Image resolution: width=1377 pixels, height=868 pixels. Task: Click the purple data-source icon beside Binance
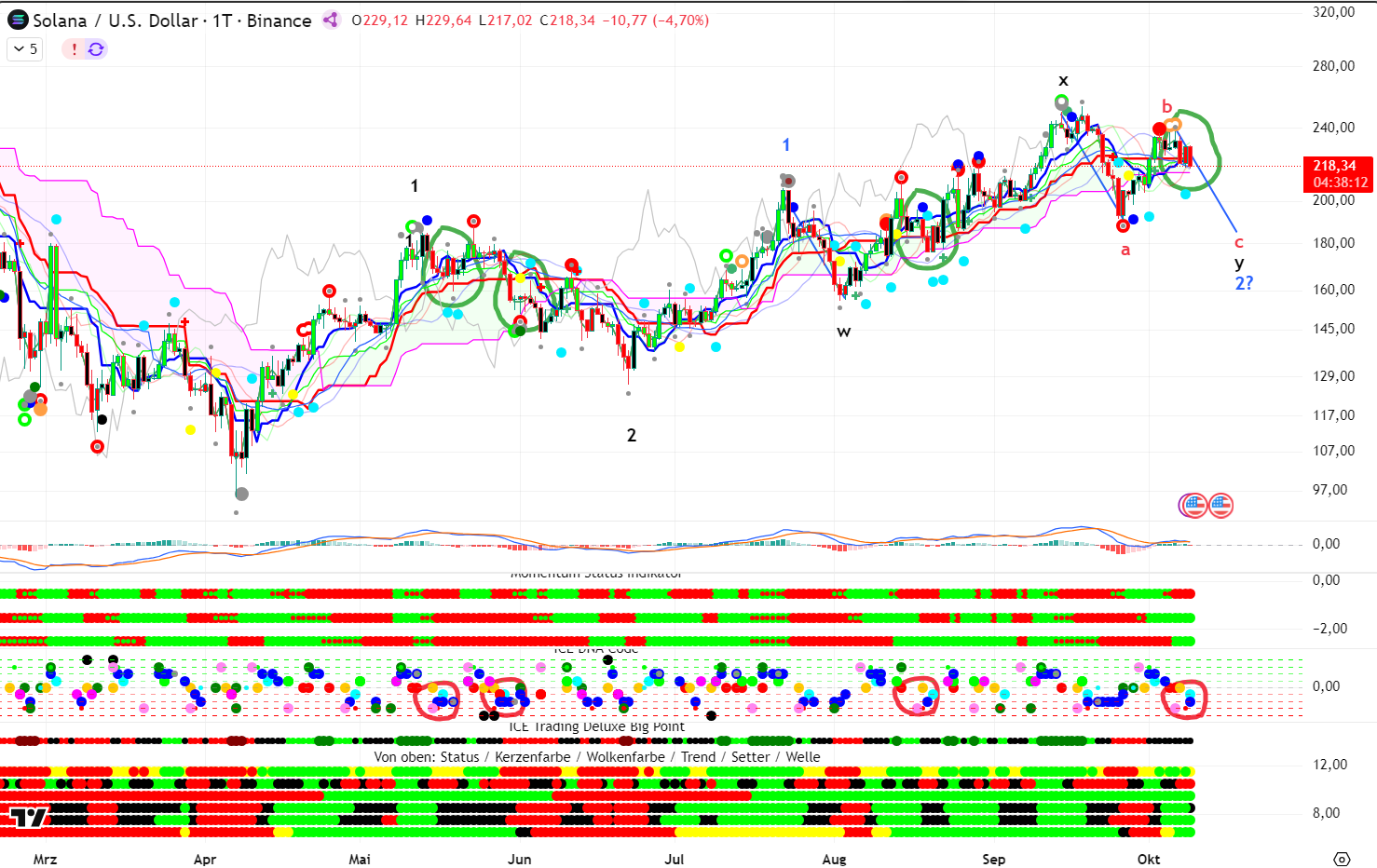pos(331,20)
